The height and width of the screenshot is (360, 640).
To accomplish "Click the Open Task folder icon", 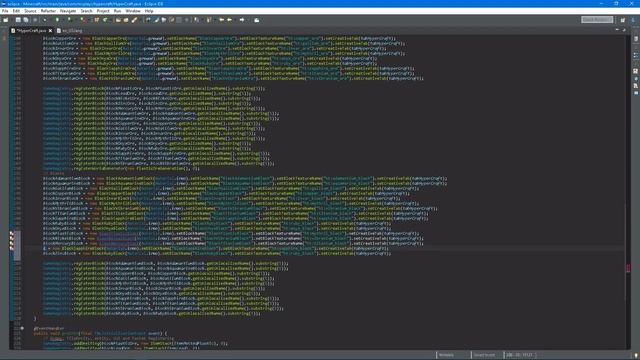I will pos(126,20).
